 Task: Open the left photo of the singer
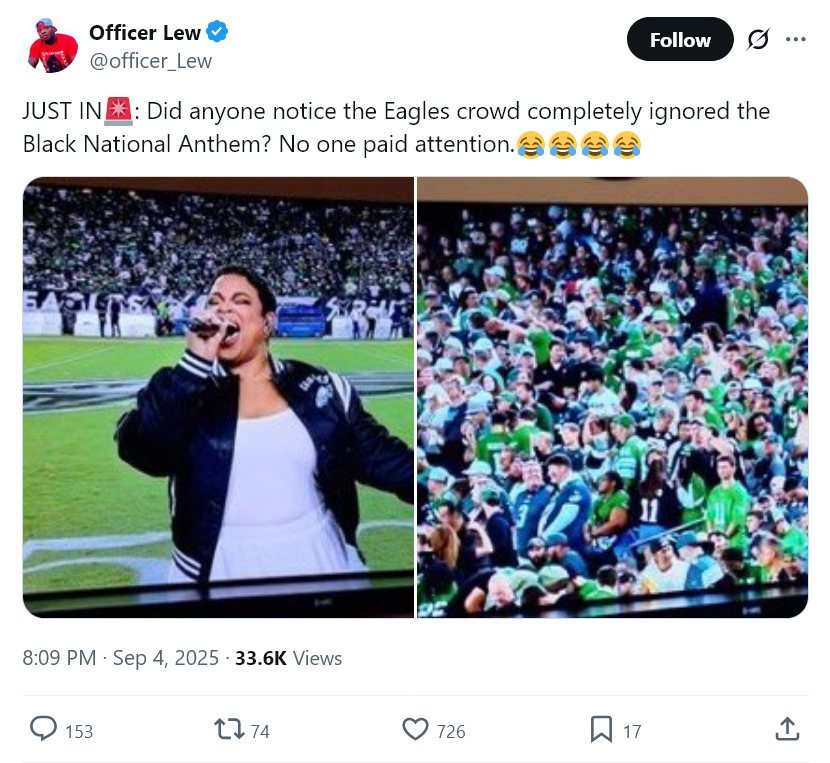click(x=218, y=397)
